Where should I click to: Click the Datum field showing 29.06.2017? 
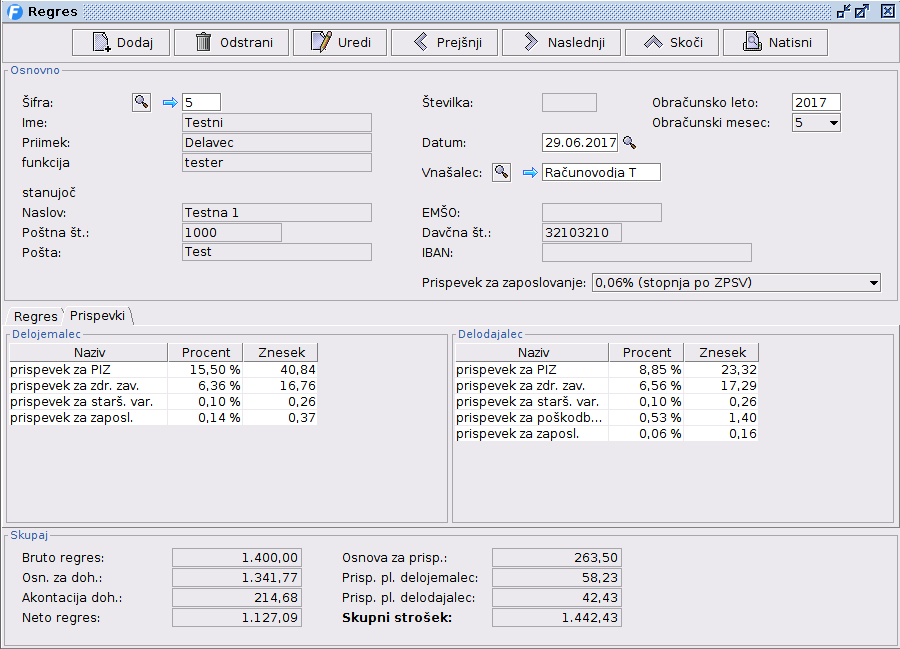(x=579, y=143)
